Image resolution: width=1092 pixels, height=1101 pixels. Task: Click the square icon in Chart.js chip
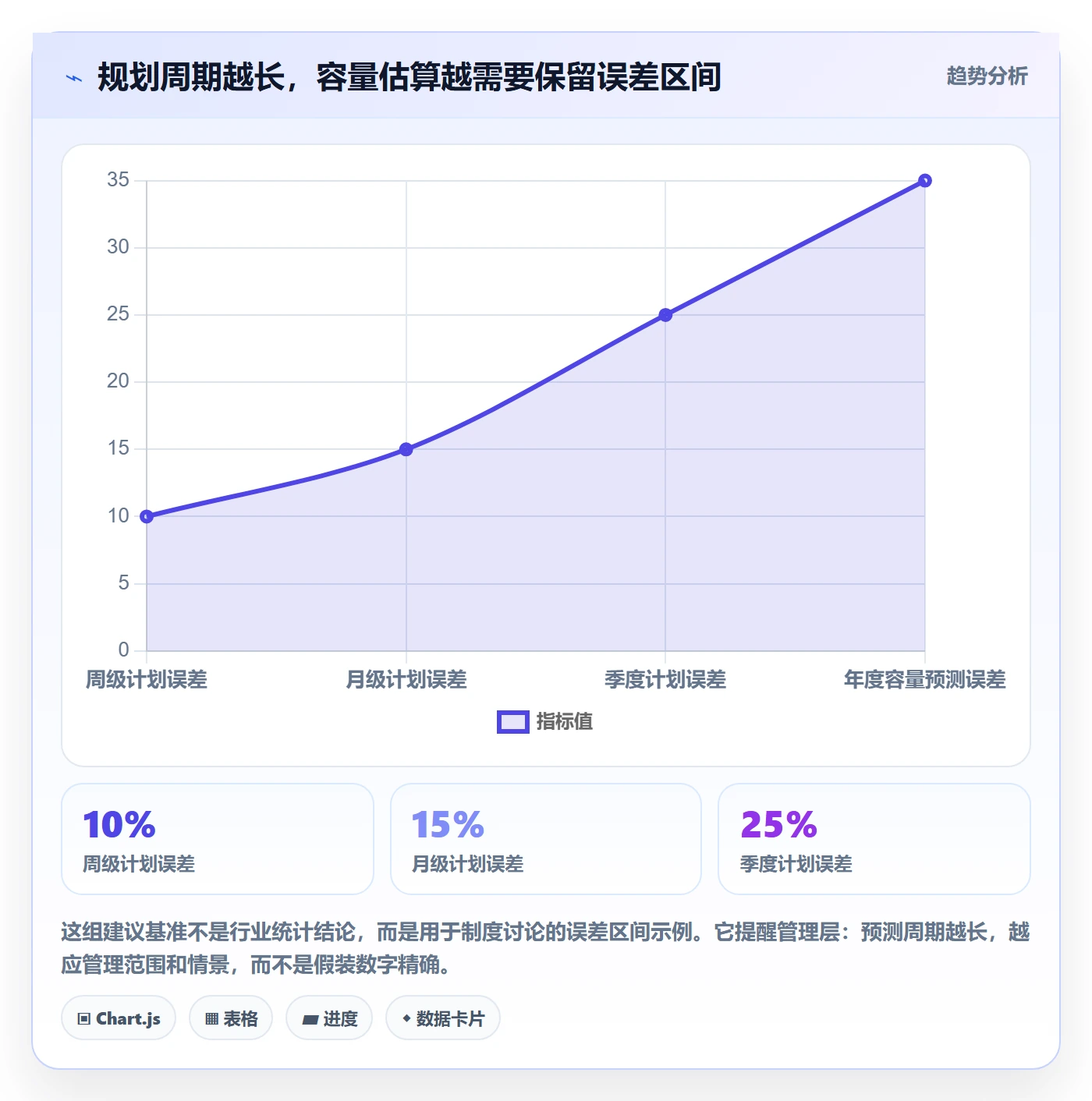(x=84, y=1019)
